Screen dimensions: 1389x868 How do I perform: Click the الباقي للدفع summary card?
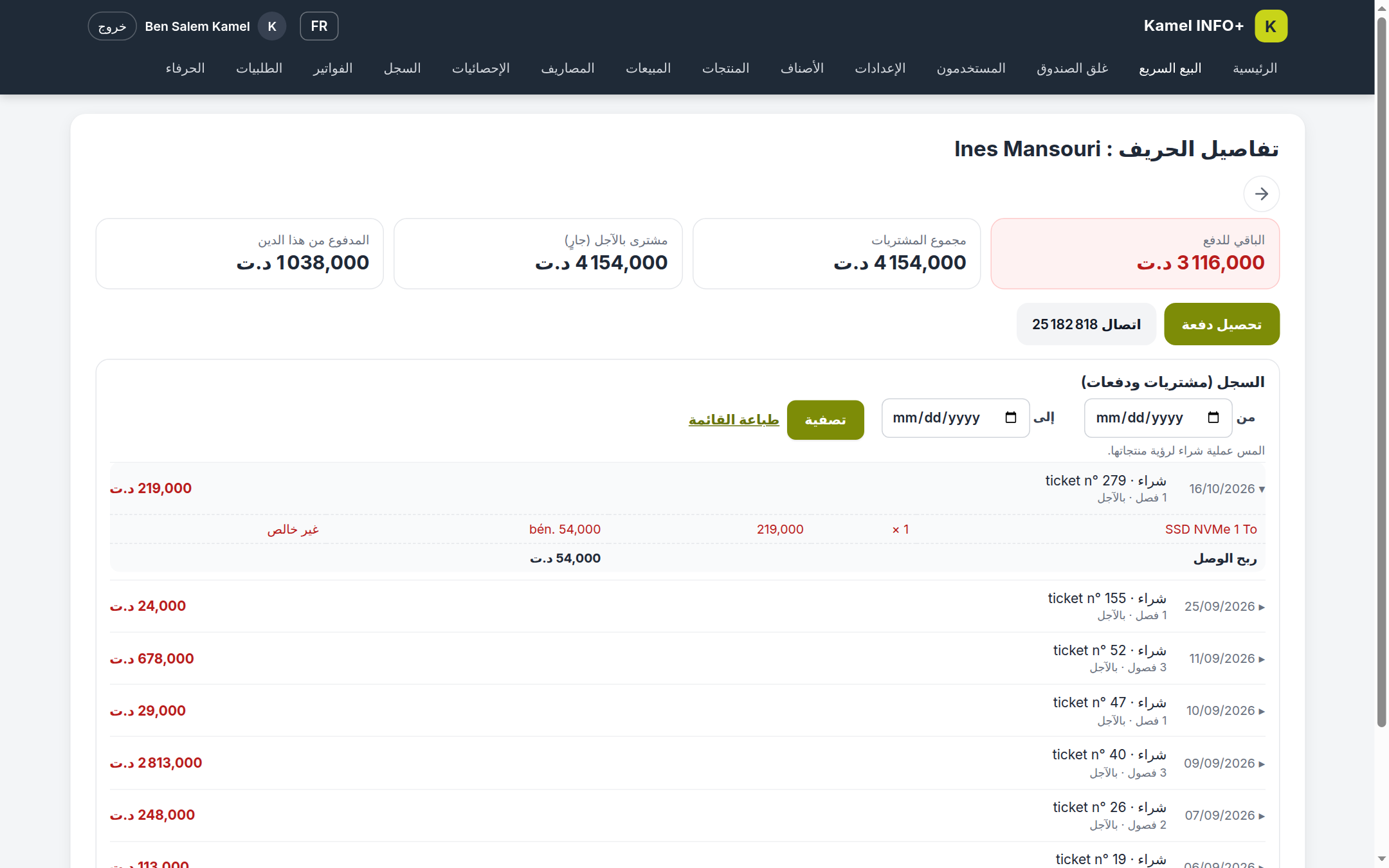[x=1134, y=253]
